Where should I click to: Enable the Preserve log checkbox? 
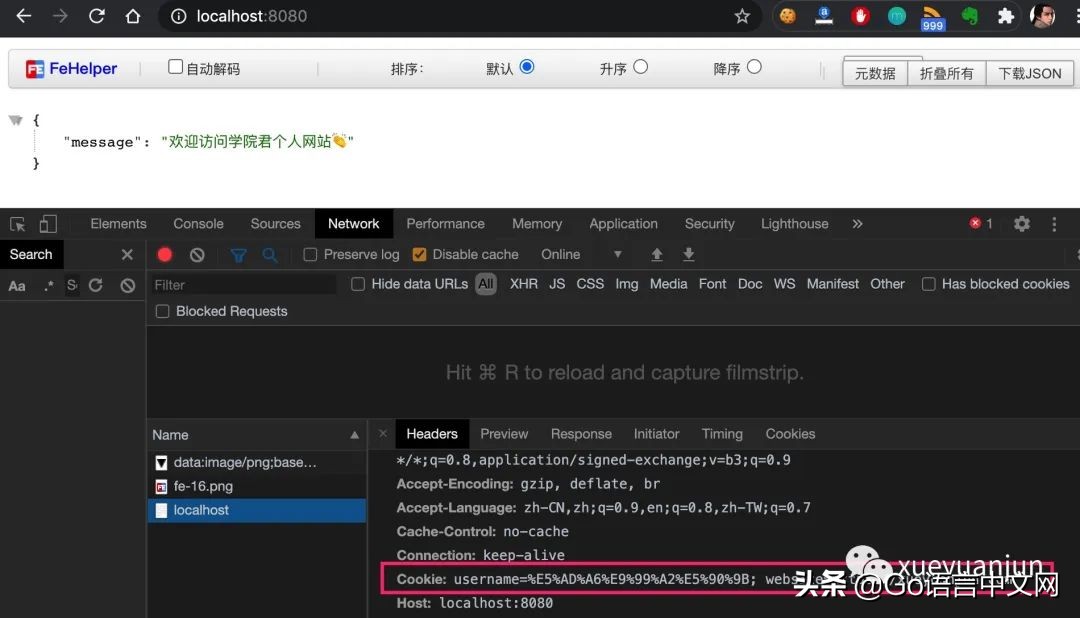(310, 254)
